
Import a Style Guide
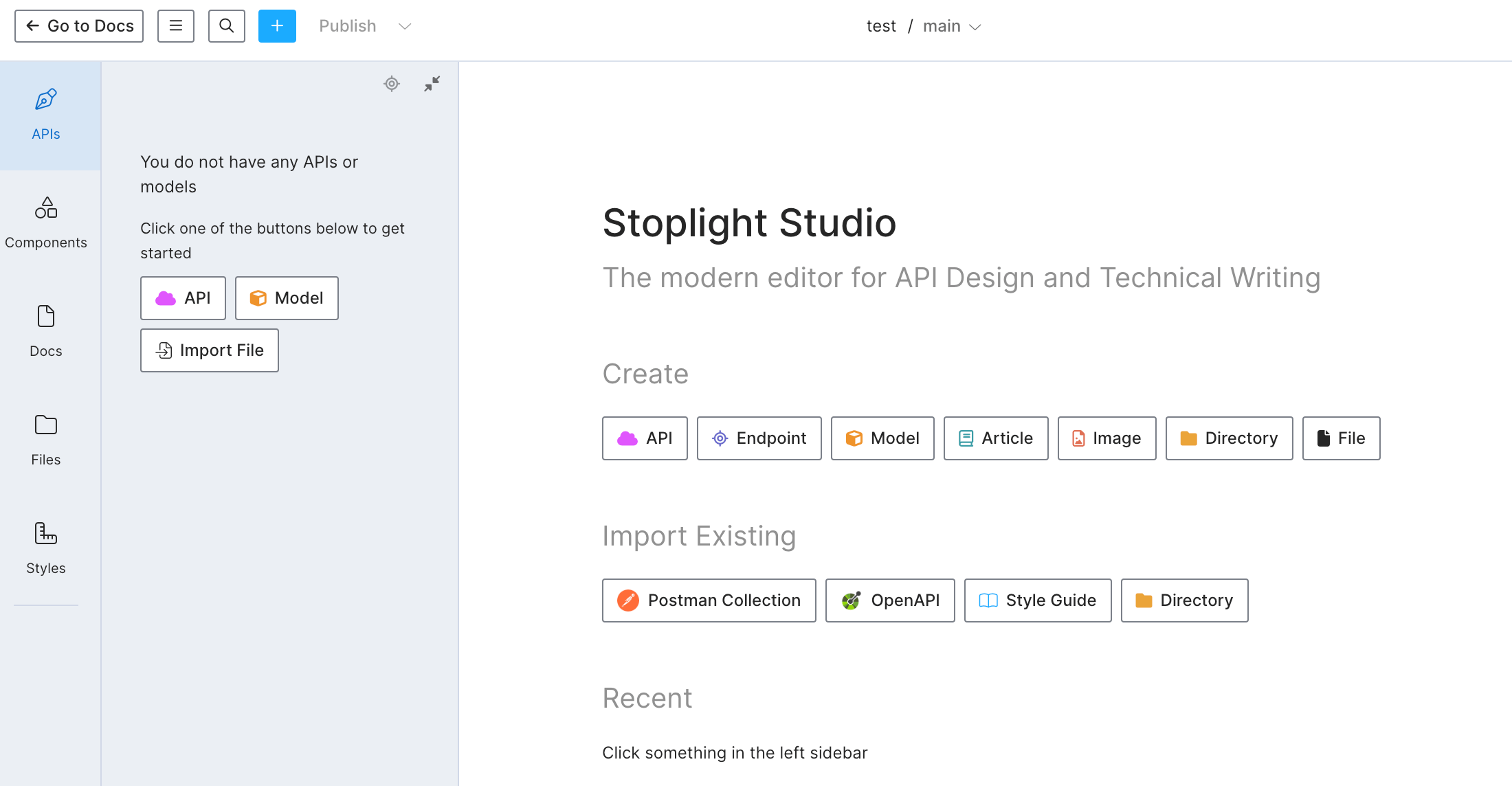[1038, 600]
